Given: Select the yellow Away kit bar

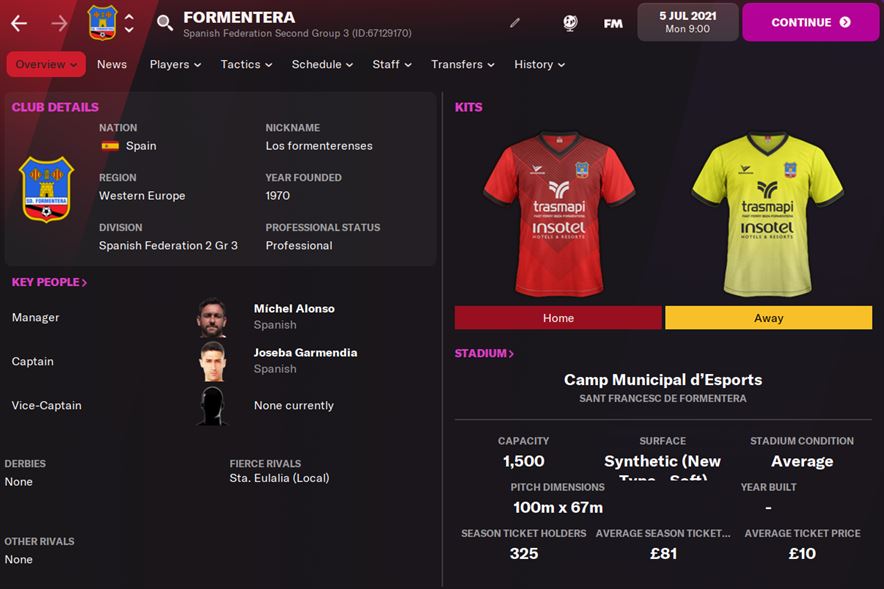Looking at the screenshot, I should 768,318.
